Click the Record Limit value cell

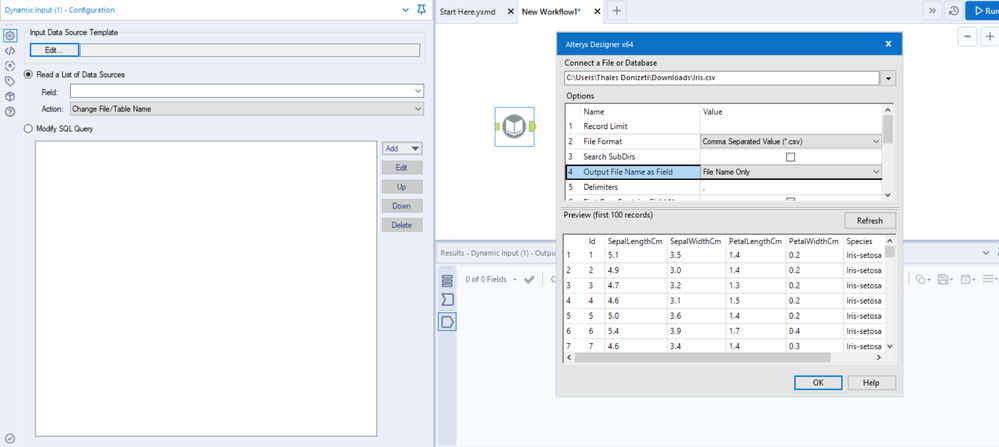(791, 126)
